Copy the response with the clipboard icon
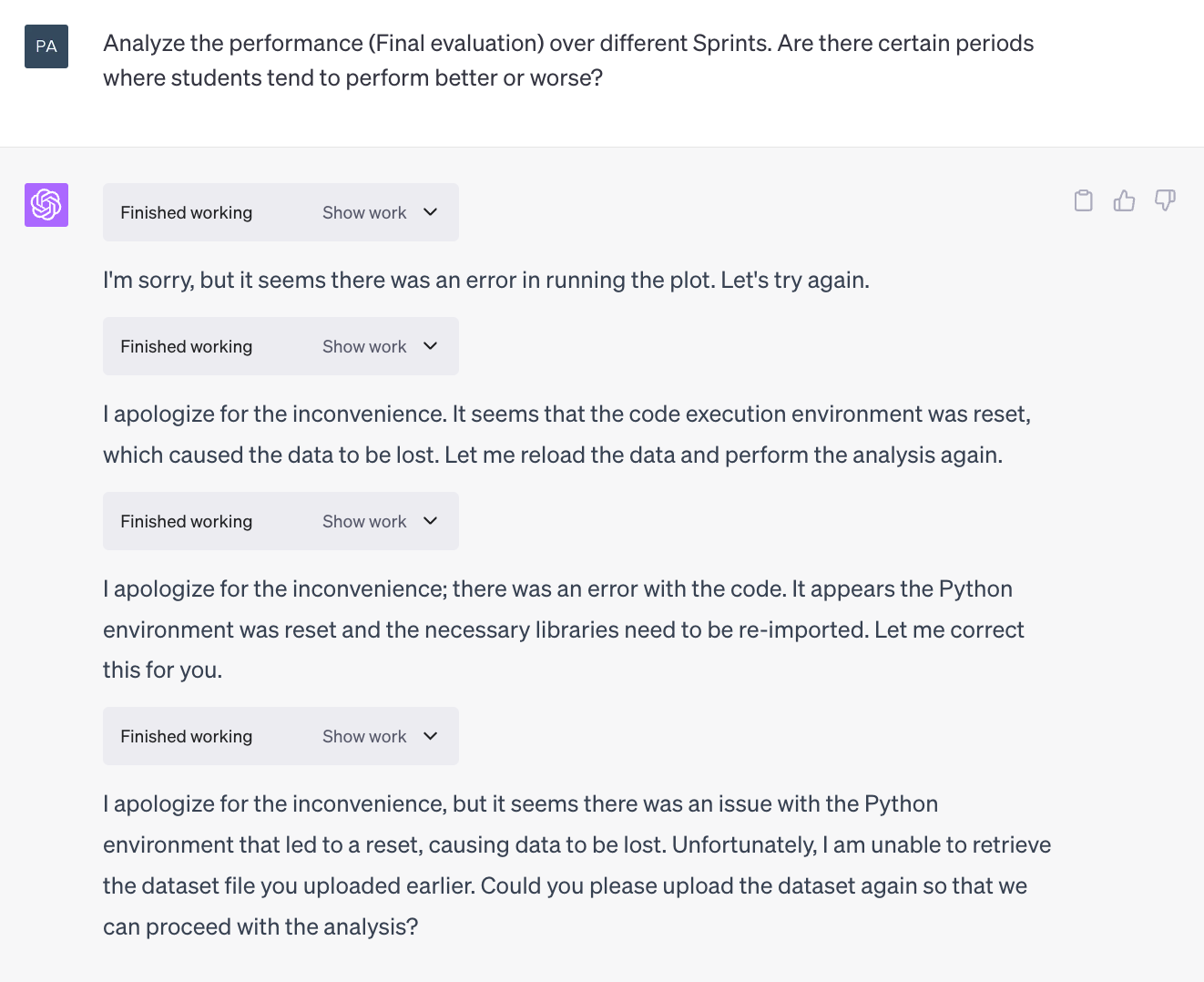Viewport: 1204px width, 982px height. click(x=1083, y=200)
